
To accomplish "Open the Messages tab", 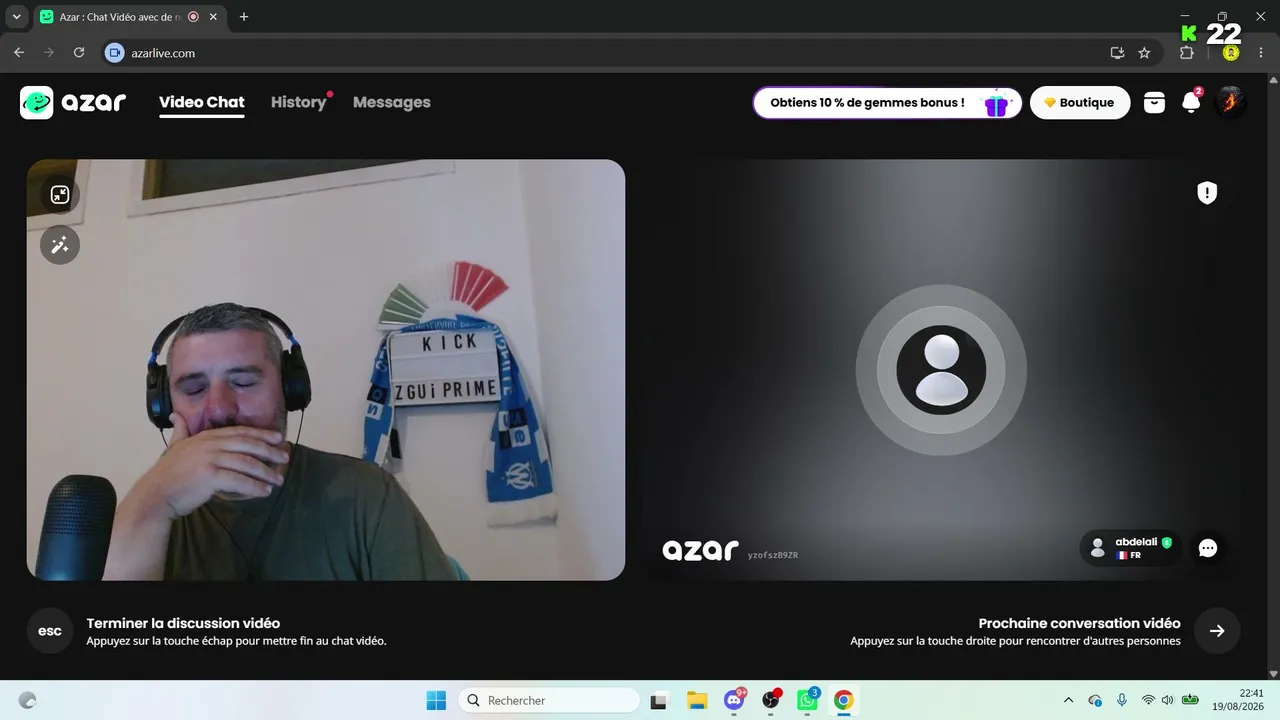I will 392,102.
